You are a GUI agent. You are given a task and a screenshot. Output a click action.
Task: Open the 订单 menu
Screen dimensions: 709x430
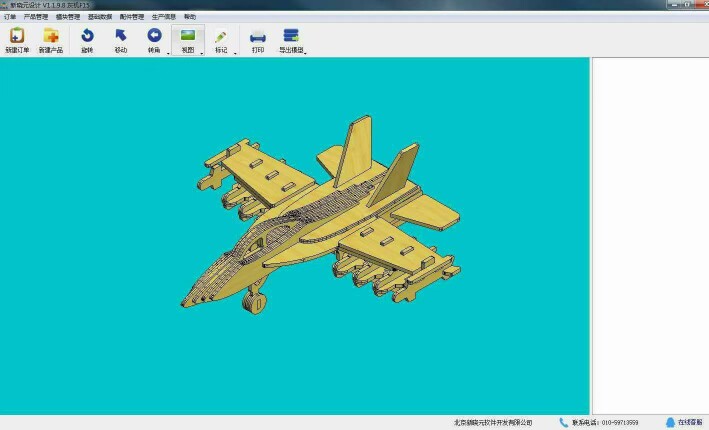(10, 17)
